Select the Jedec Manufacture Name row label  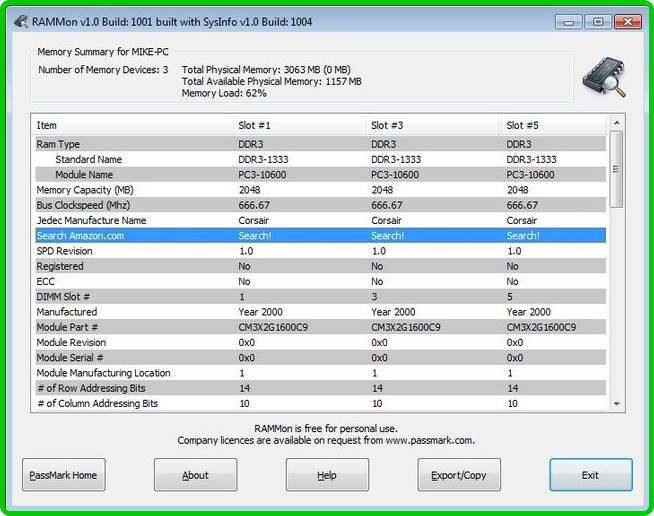[91, 220]
